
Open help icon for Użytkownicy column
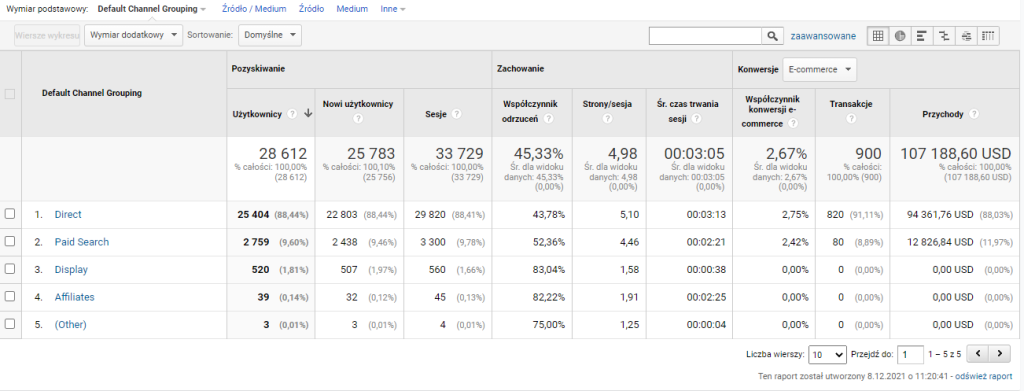(292, 114)
